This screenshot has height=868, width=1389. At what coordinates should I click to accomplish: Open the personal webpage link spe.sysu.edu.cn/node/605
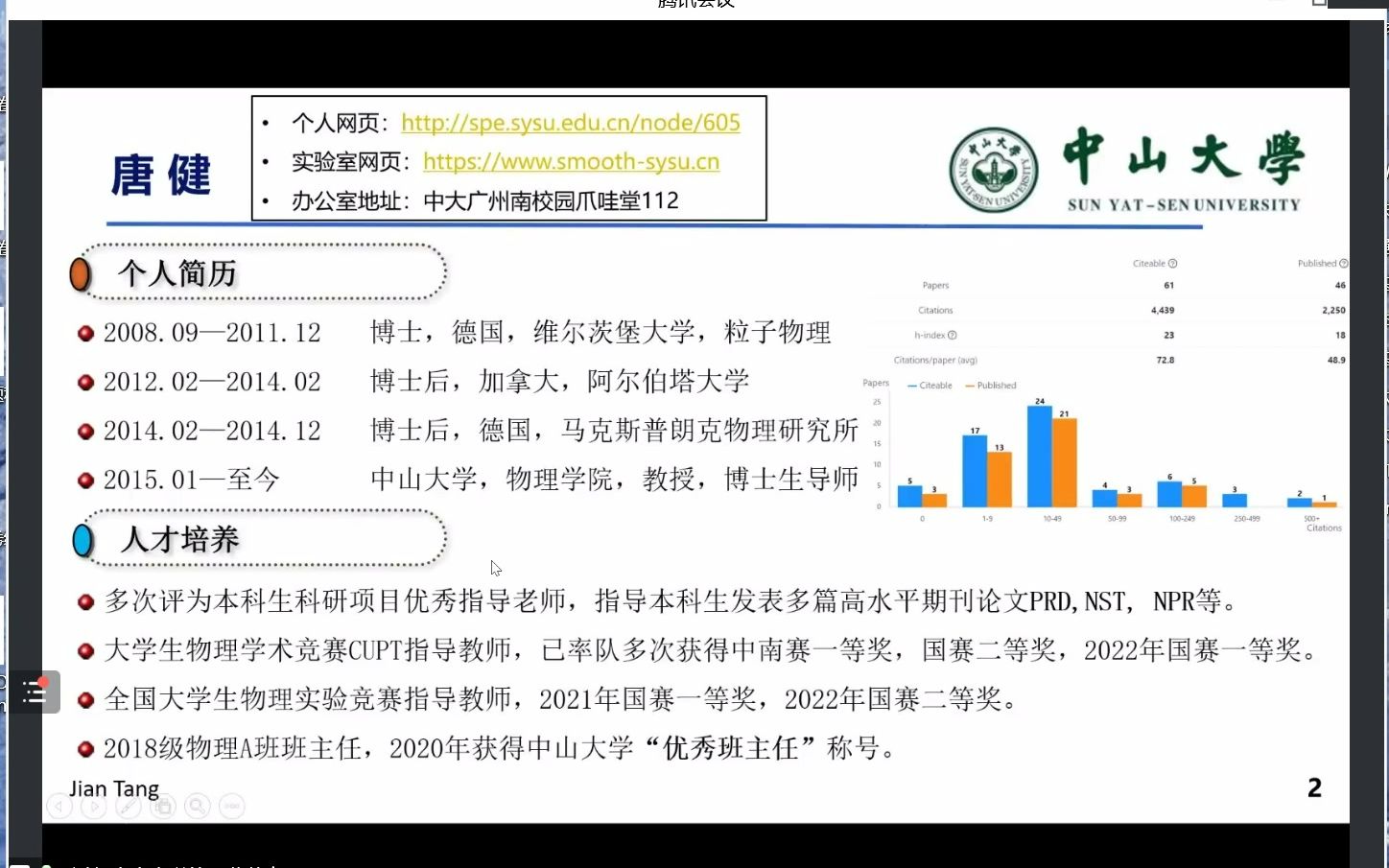[571, 123]
